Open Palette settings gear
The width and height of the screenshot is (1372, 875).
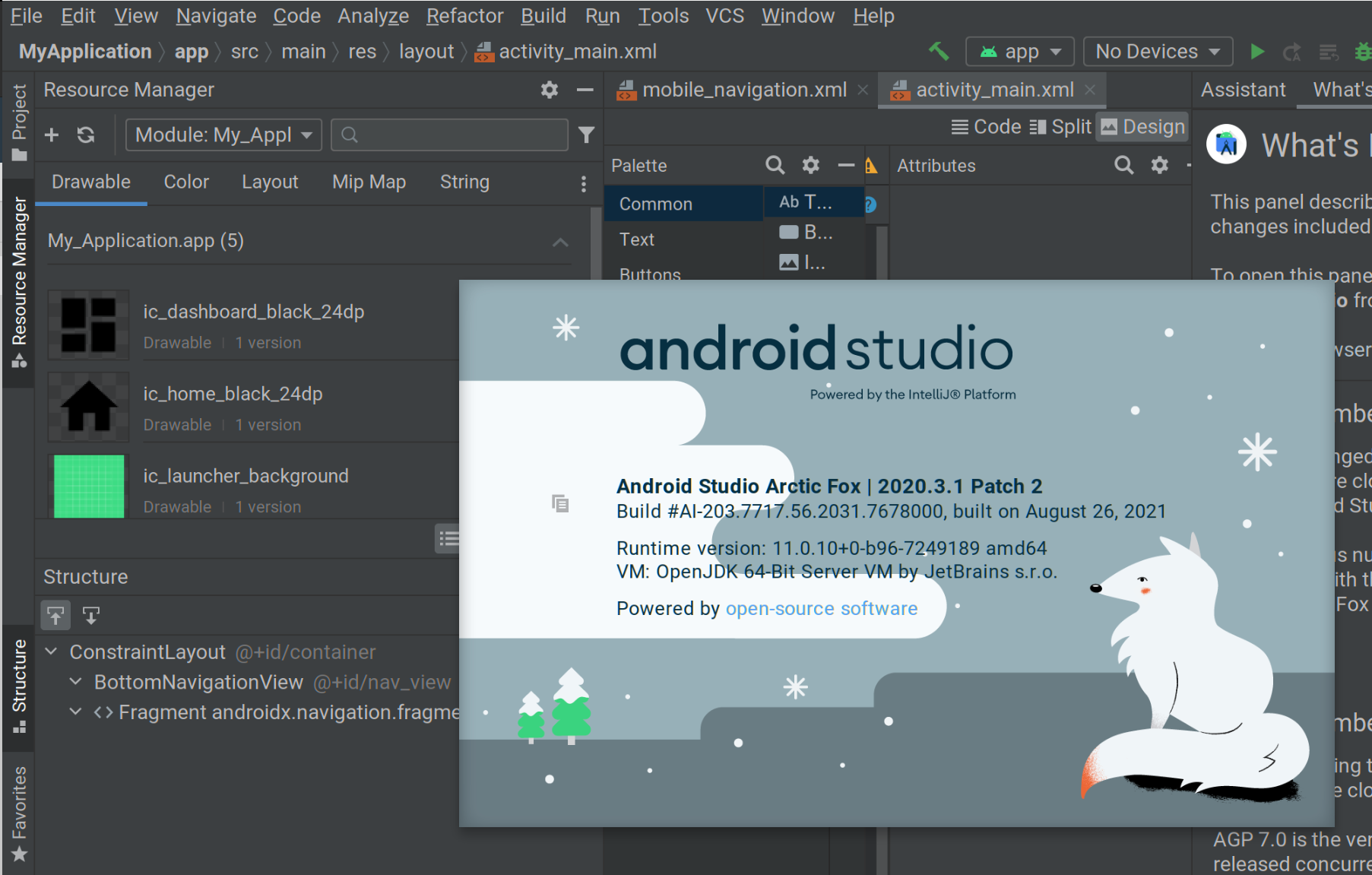pos(811,165)
